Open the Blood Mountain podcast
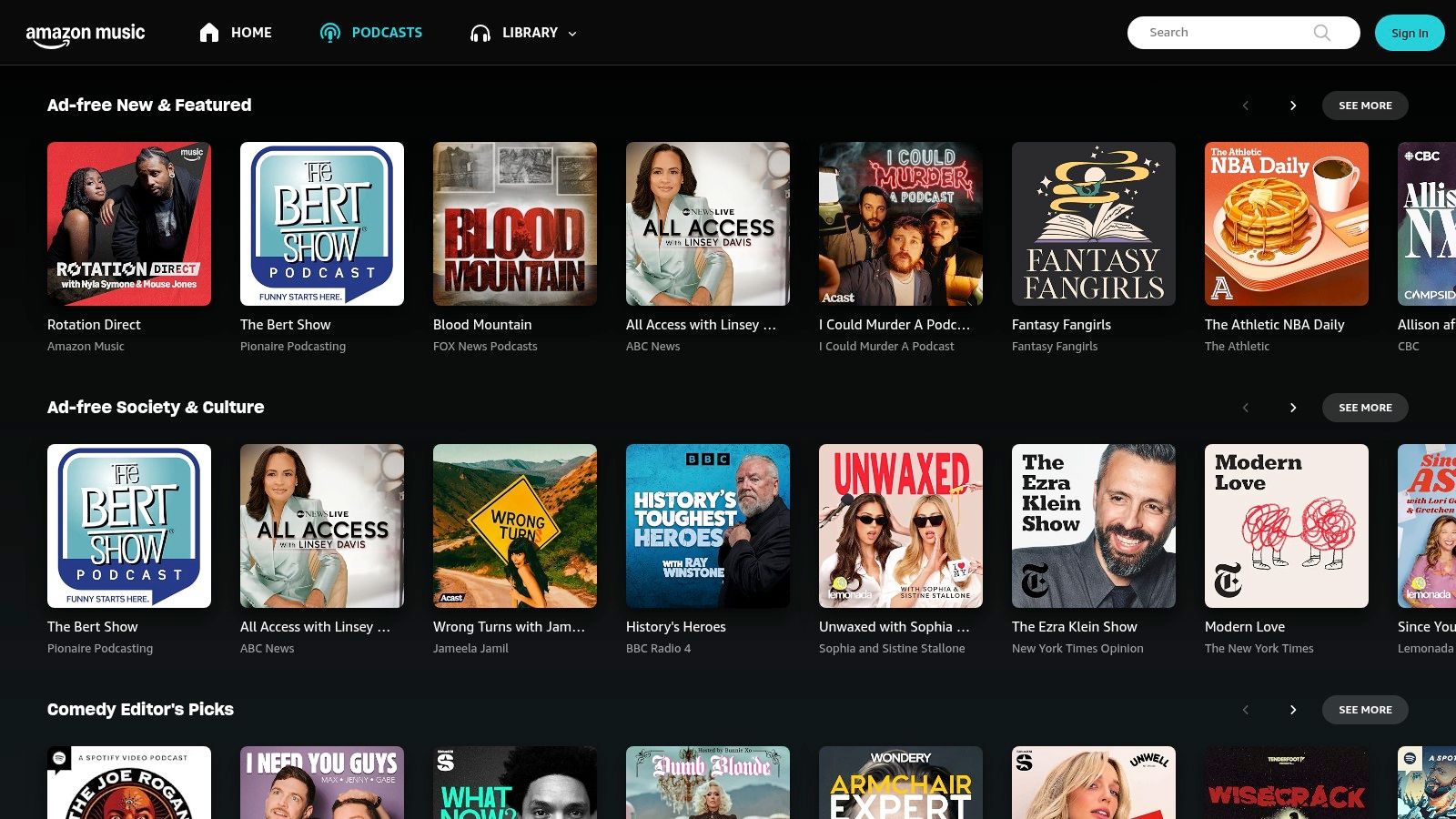 click(514, 223)
